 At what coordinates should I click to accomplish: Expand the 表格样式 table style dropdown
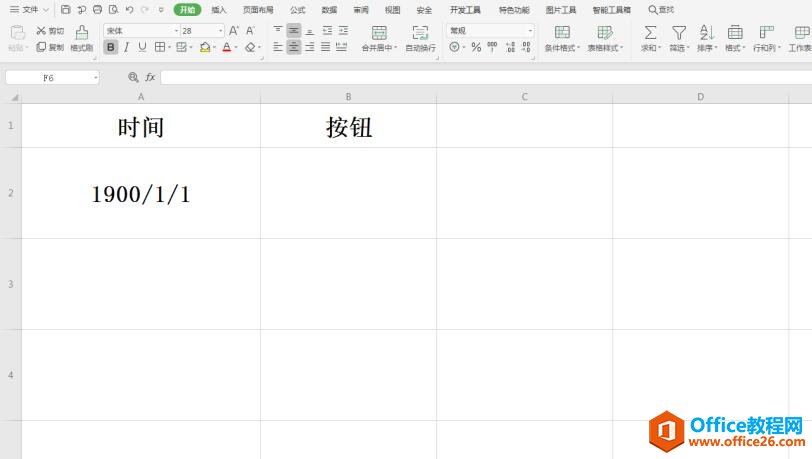tap(621, 48)
